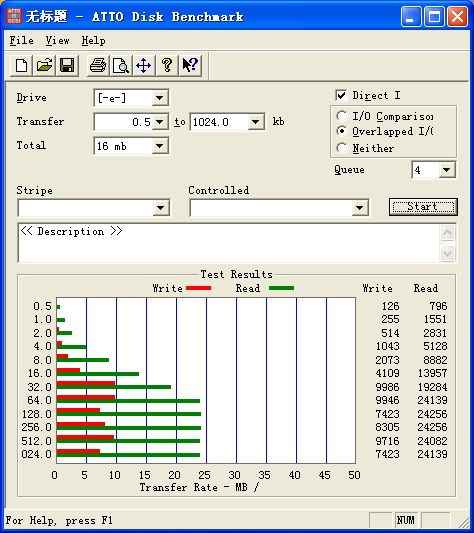Image resolution: width=474 pixels, height=533 pixels.
Task: Open the View menu
Action: [57, 41]
